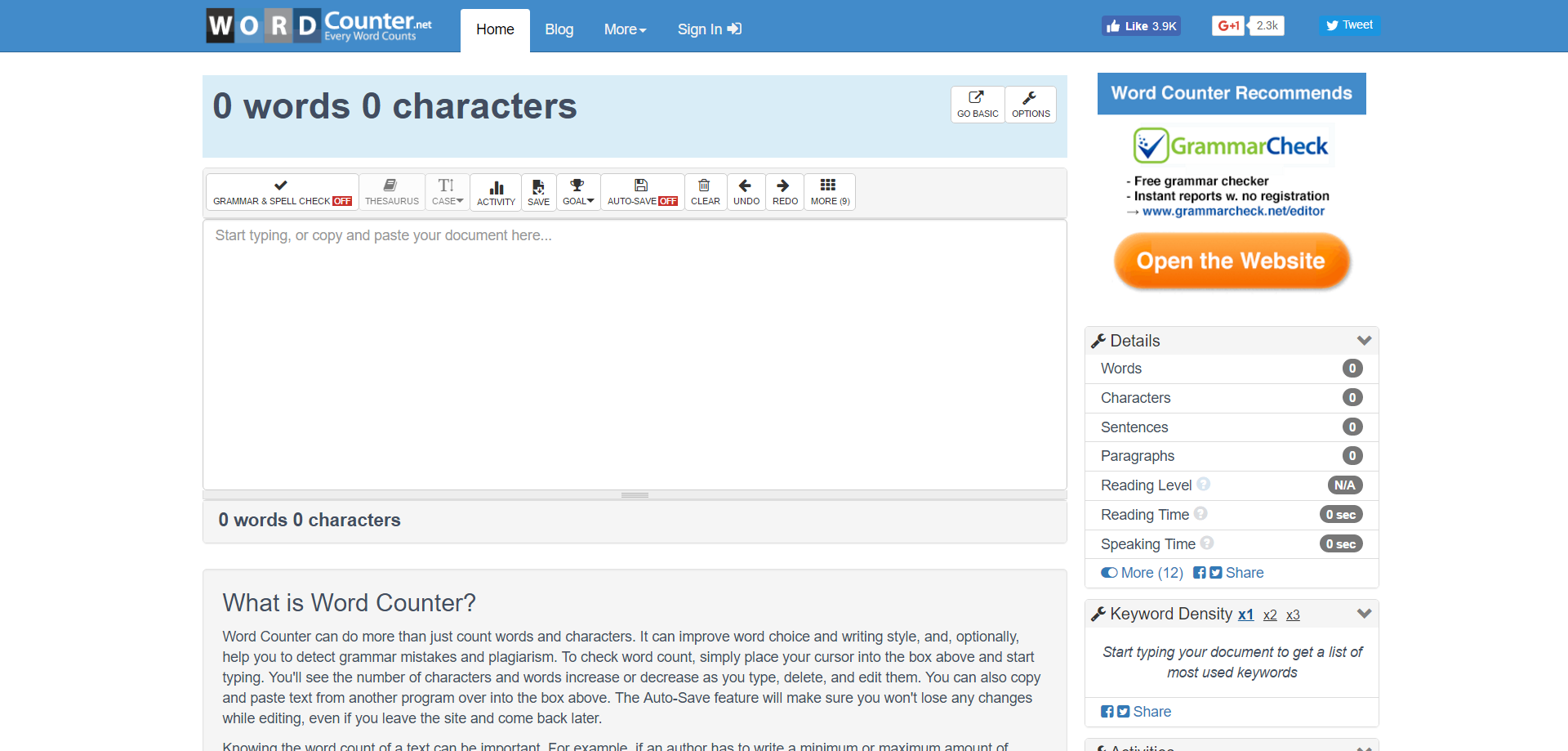Grab the text area resize handle

tap(635, 495)
